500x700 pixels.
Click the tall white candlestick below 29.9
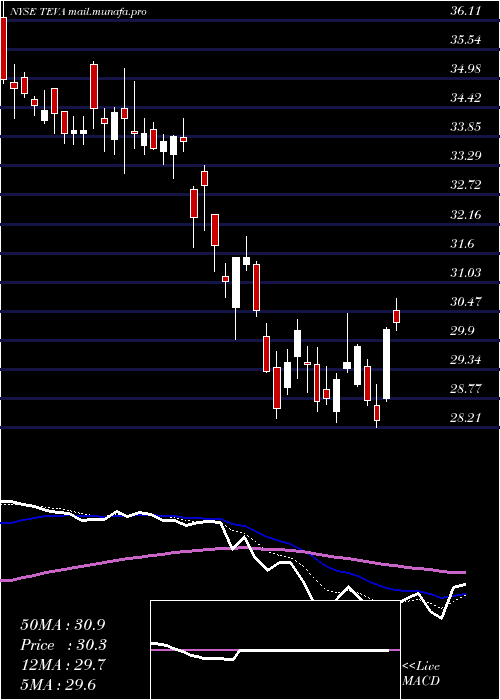387,364
